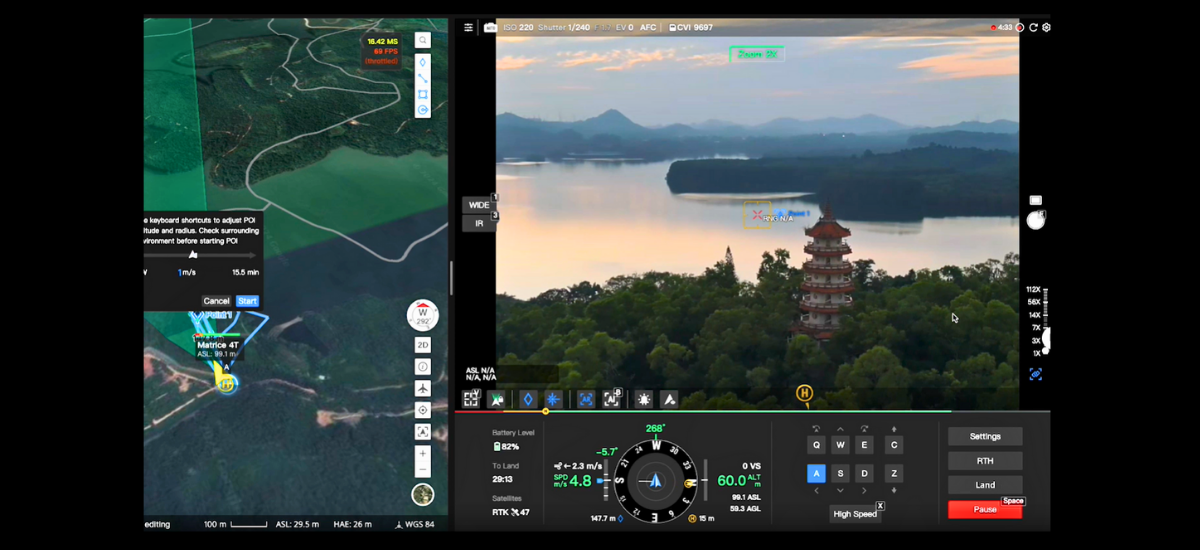Click the Q rotate-left key
Viewport: 1200px width, 550px height.
(816, 445)
